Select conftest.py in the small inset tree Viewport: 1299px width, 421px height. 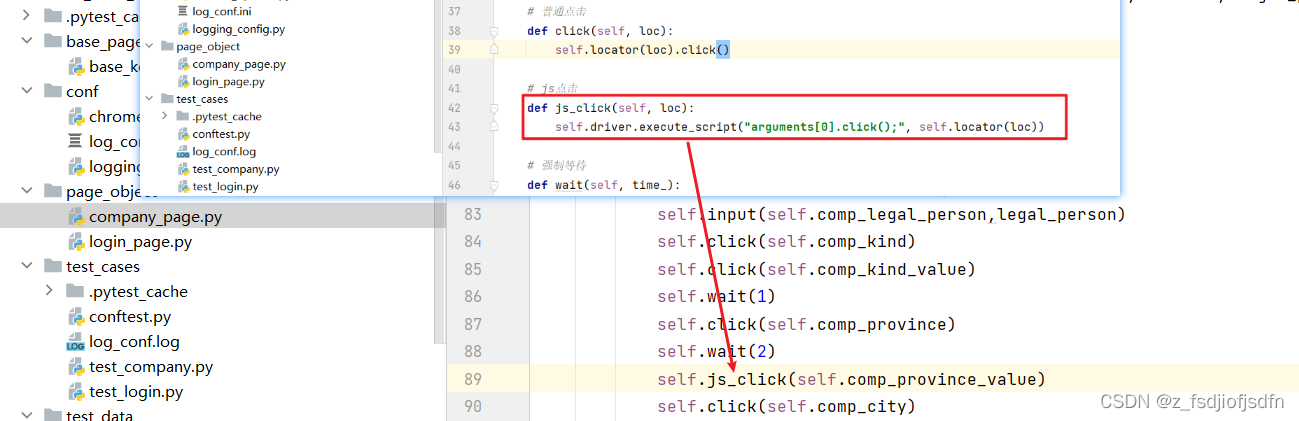coord(221,134)
